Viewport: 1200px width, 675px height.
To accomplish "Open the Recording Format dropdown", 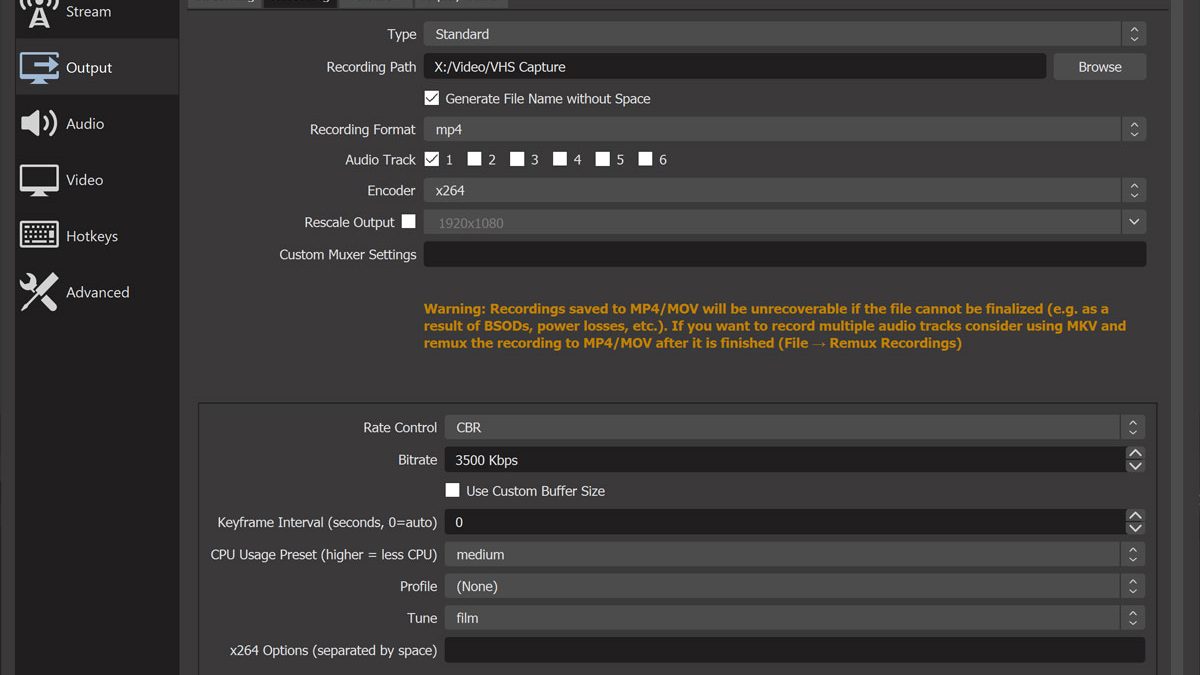I will click(x=784, y=129).
